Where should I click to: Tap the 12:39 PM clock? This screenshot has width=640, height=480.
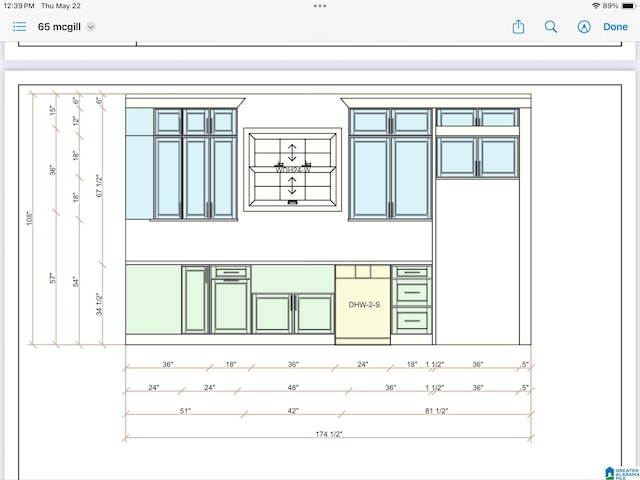tap(19, 6)
